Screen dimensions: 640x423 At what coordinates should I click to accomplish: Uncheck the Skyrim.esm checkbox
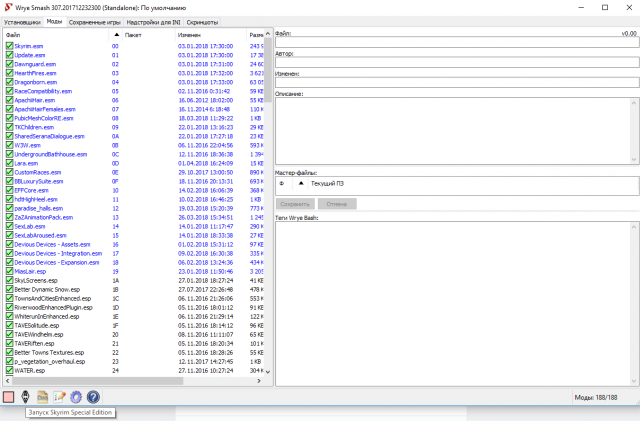coord(9,46)
